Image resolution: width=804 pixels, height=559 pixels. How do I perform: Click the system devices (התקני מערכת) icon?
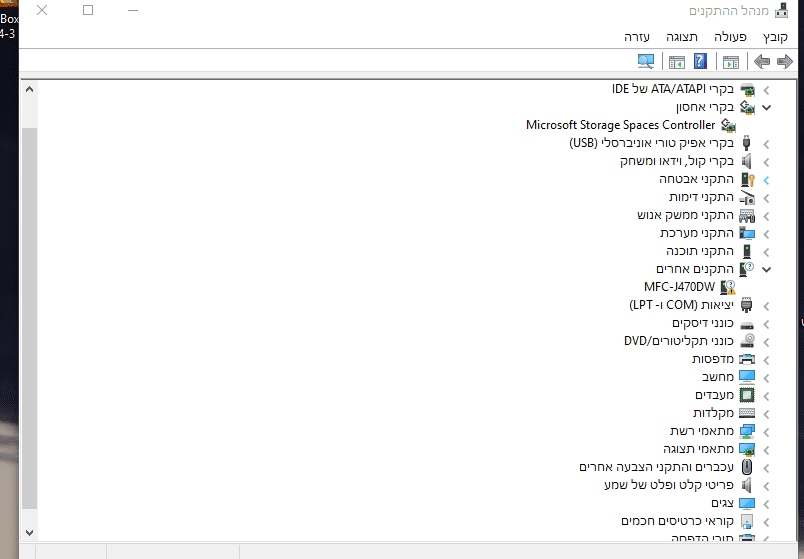pyautogui.click(x=747, y=233)
